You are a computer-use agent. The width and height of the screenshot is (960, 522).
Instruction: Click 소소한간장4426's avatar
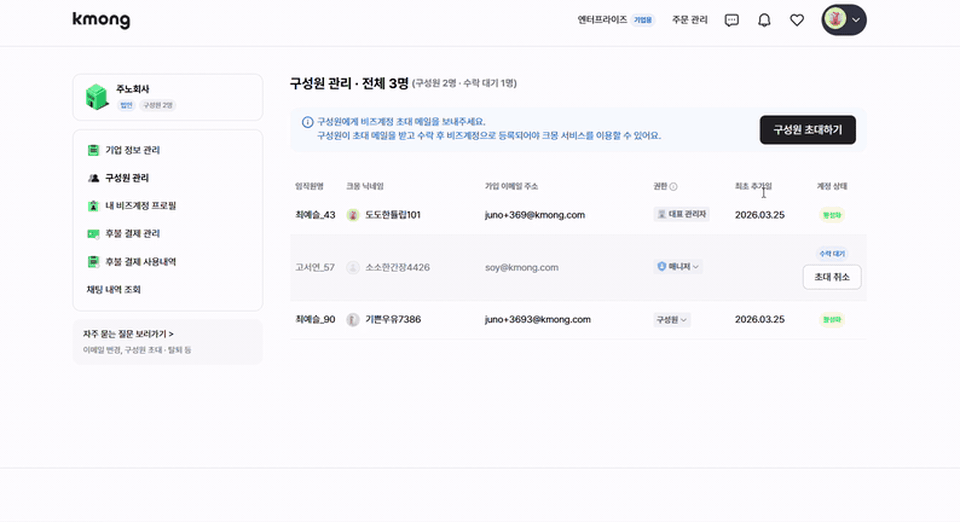[353, 267]
